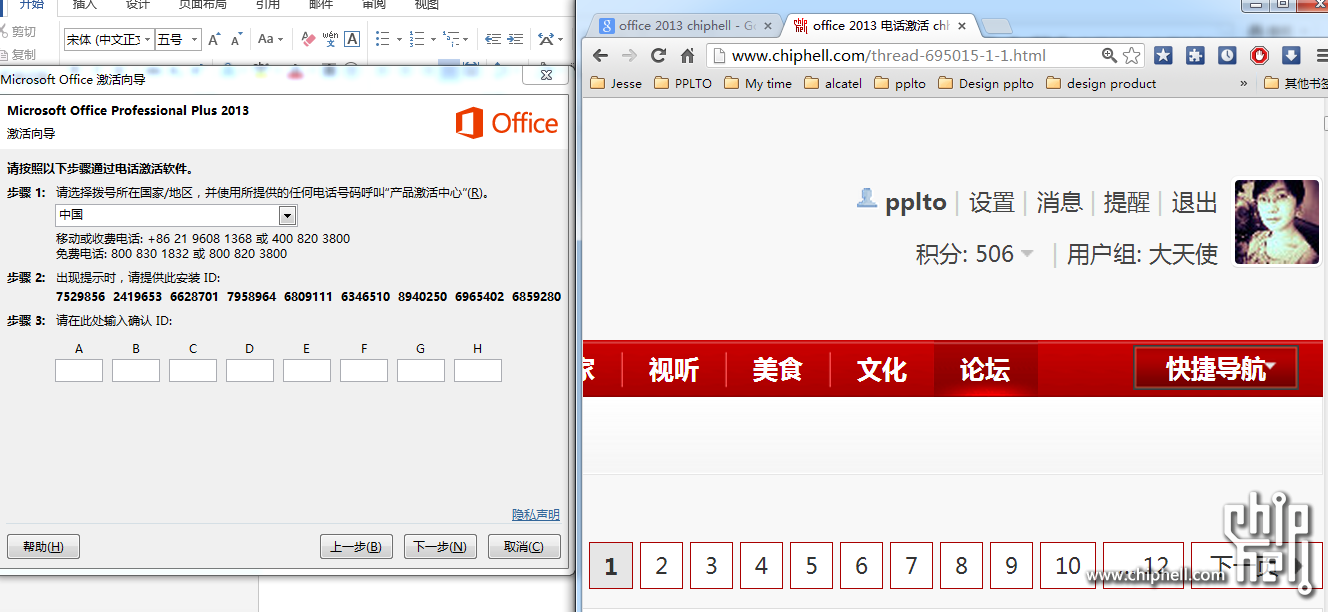Apply bullet list in Word ribbon
1328x612 pixels.
pos(382,40)
